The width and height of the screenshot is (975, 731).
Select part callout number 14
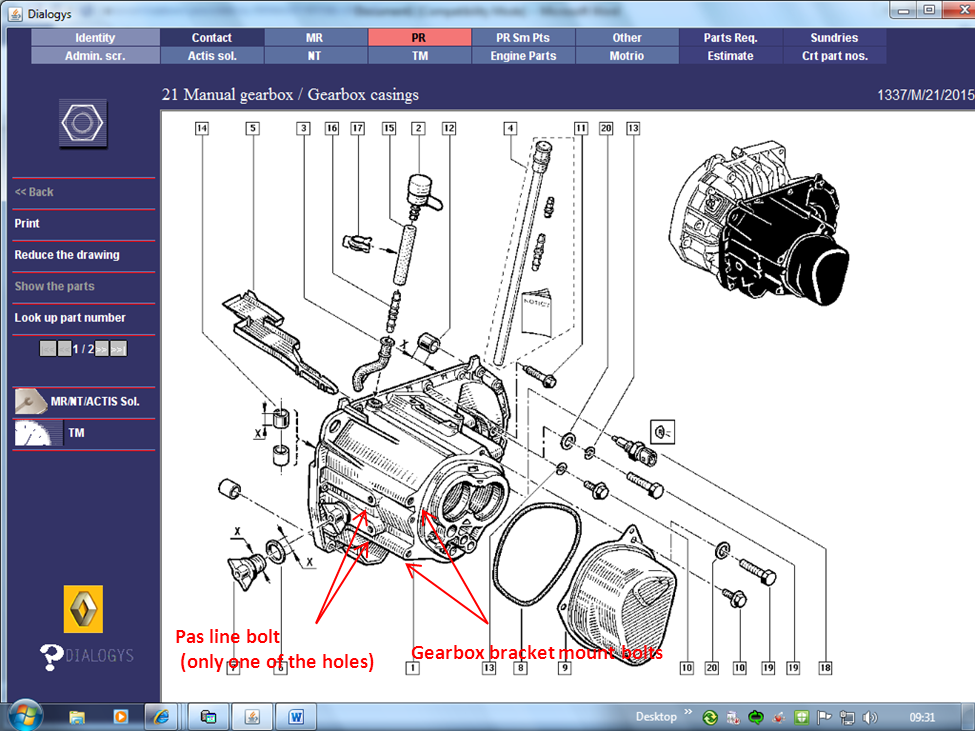[x=202, y=128]
